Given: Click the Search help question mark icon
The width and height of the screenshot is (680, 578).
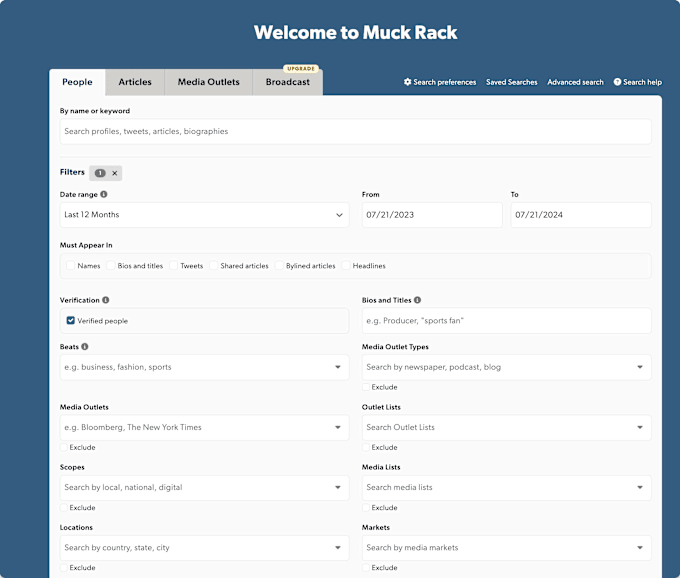Looking at the screenshot, I should point(617,82).
